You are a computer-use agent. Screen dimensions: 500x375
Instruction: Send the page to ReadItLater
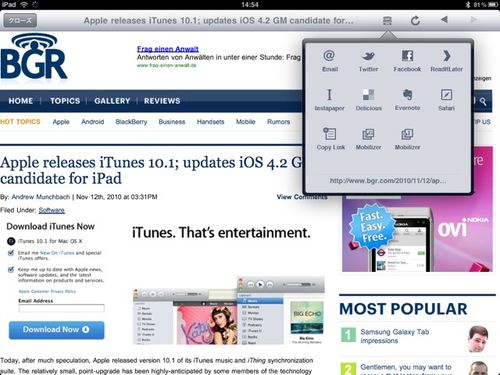pyautogui.click(x=446, y=56)
